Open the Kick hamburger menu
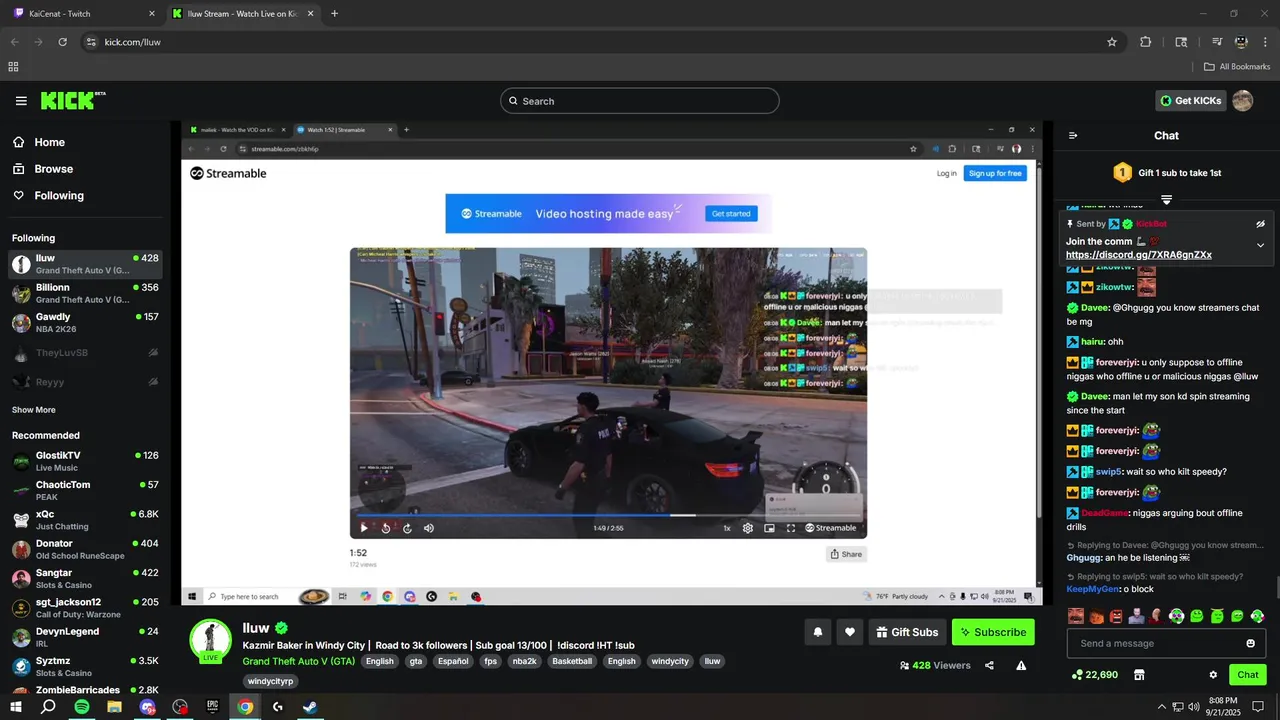Image resolution: width=1280 pixels, height=720 pixels. point(21,101)
